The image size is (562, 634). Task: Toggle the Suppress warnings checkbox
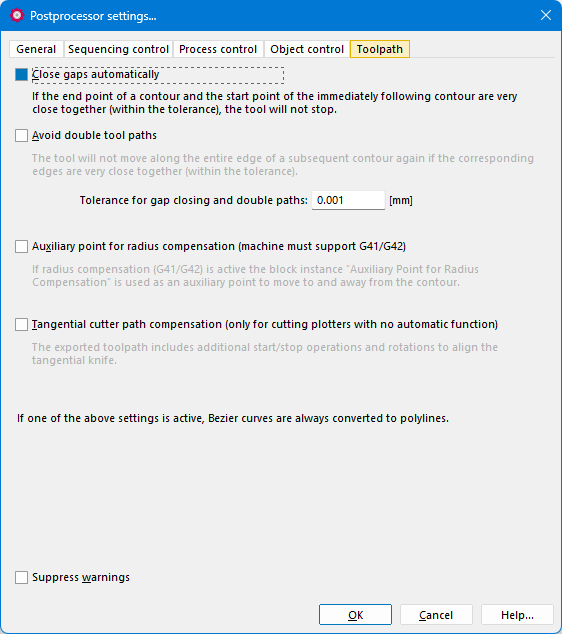pyautogui.click(x=21, y=577)
